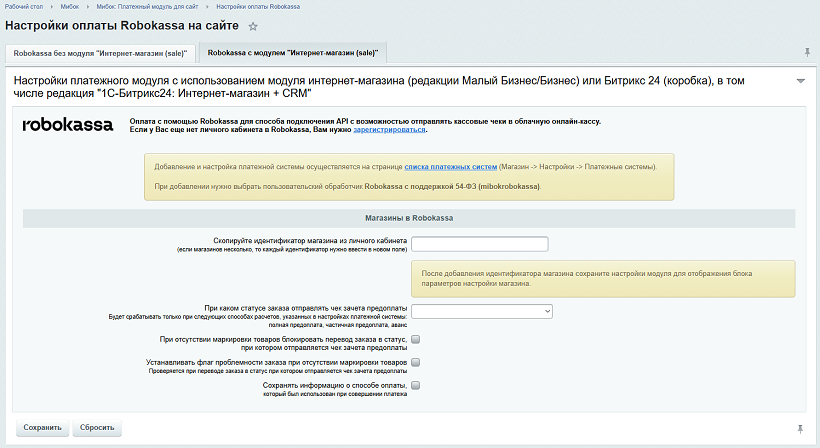
Task: Click note После добавления идентификатора магазина
Action: tap(603, 279)
